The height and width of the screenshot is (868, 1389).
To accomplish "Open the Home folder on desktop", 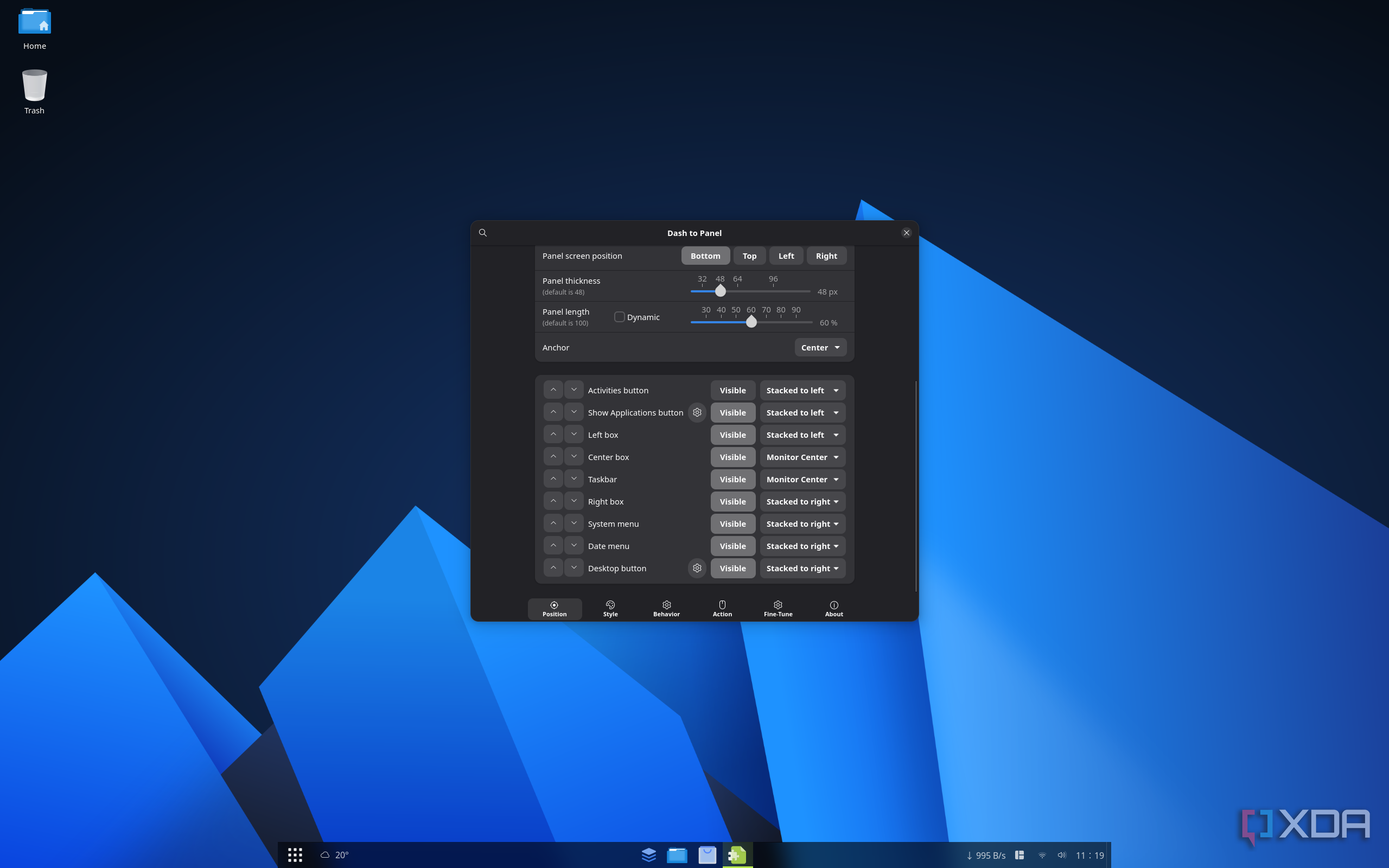I will pyautogui.click(x=34, y=29).
